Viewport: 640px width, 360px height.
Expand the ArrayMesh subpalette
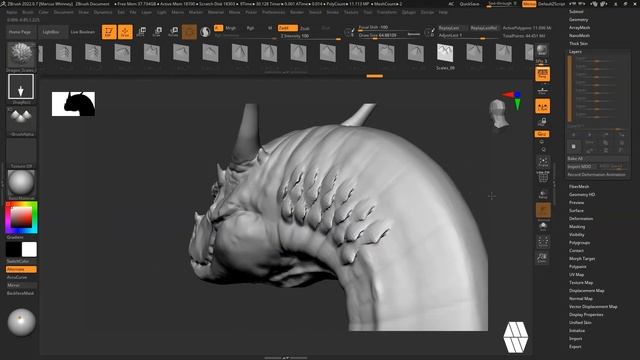tap(579, 27)
